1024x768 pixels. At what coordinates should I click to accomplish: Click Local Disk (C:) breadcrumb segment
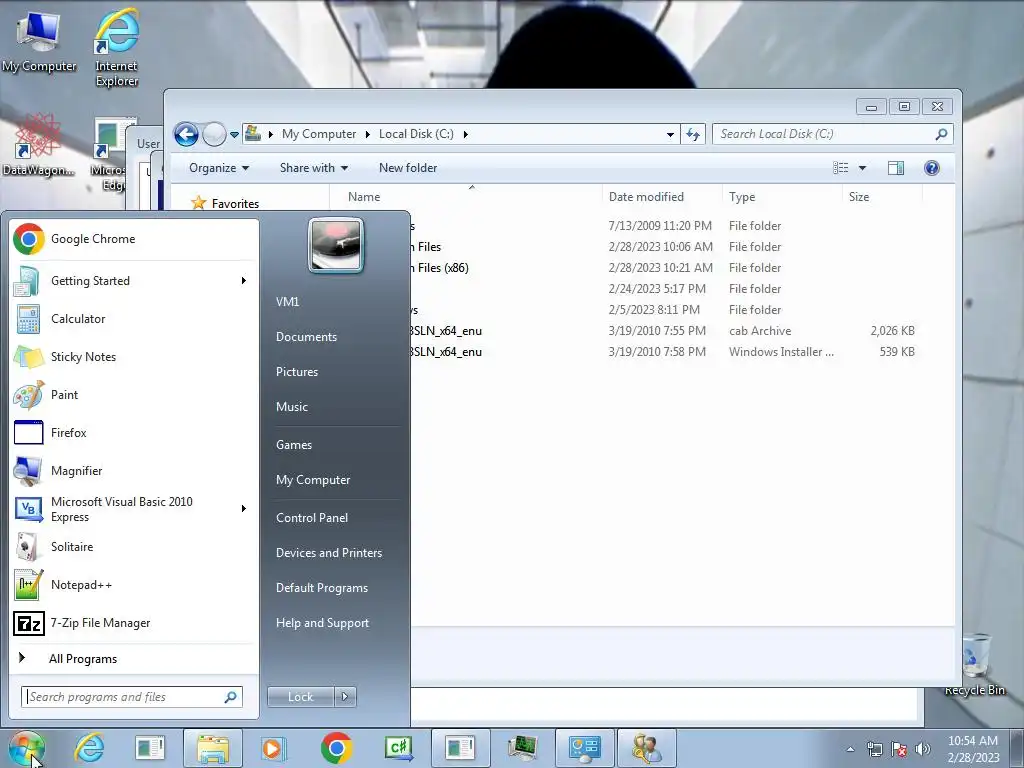(416, 134)
